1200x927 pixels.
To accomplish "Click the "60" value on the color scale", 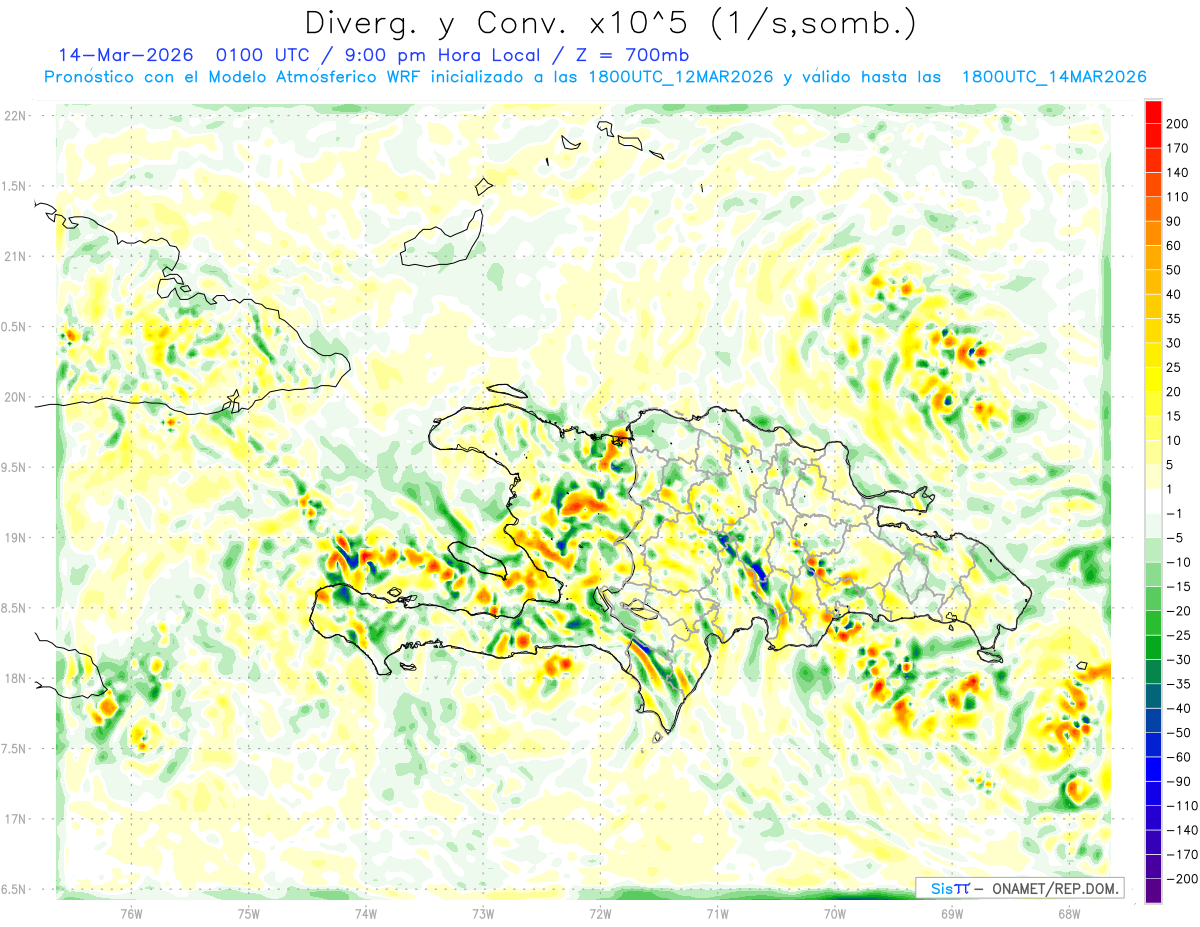I will click(x=1175, y=246).
